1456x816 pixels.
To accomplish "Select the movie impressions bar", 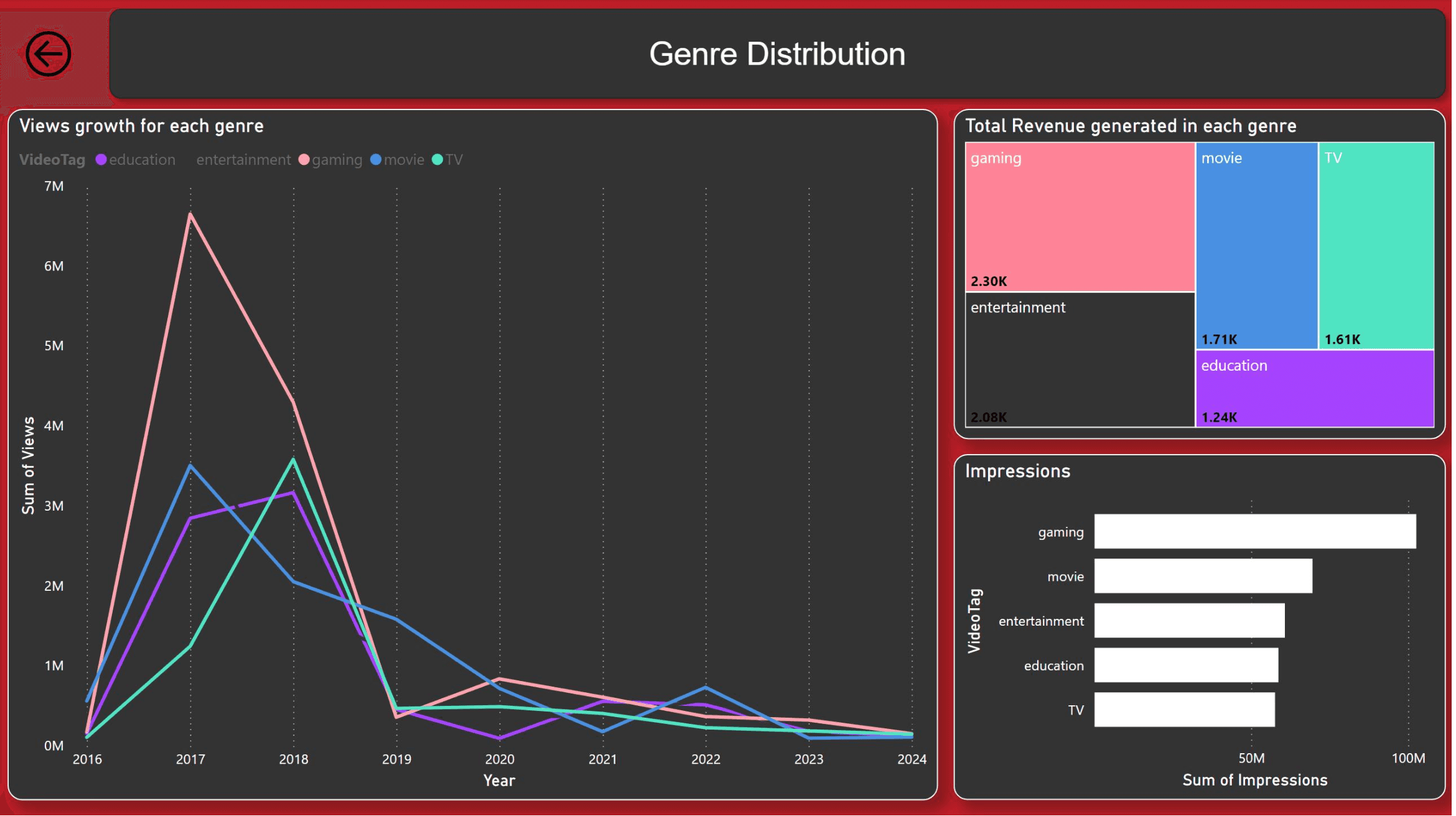I will coord(1206,577).
